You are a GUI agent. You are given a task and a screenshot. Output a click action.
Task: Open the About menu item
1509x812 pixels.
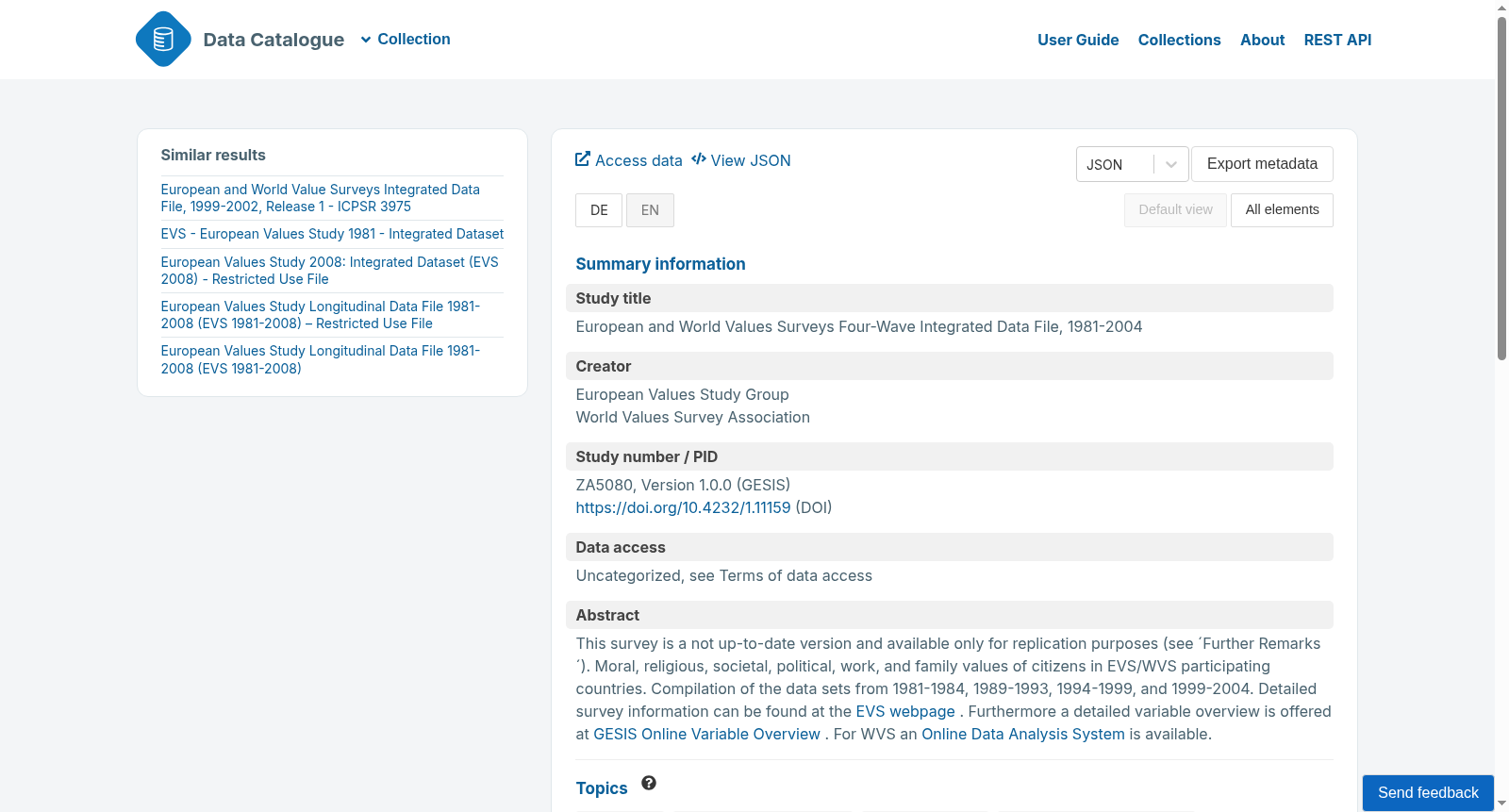(x=1262, y=40)
